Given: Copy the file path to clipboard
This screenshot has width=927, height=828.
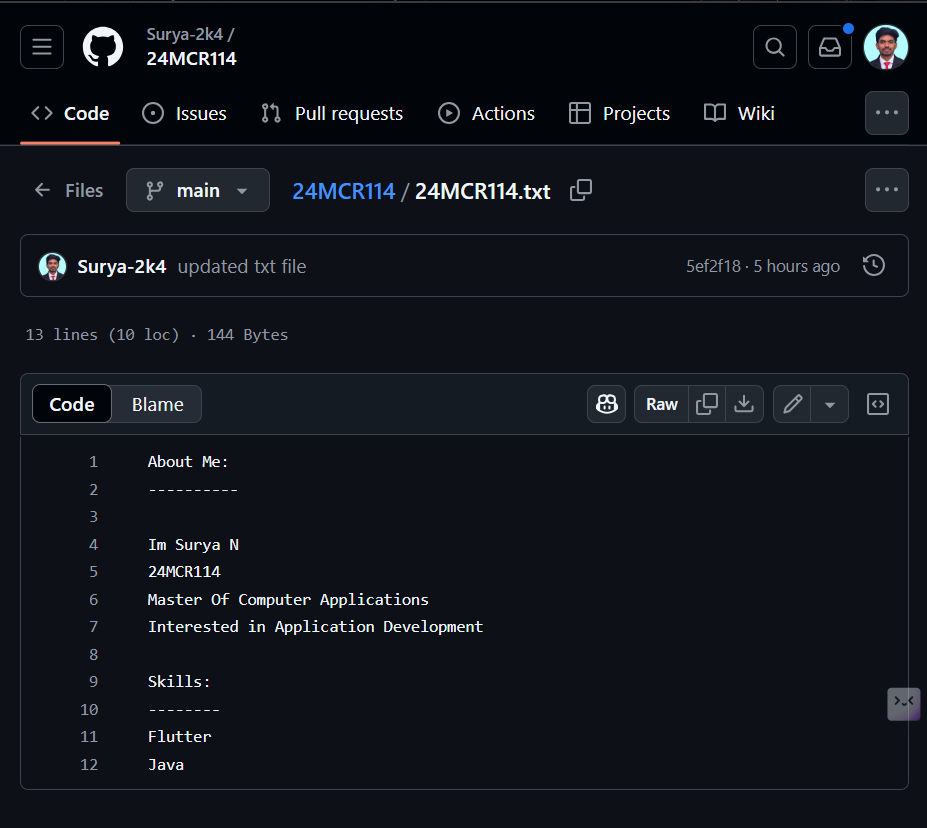Looking at the screenshot, I should (581, 190).
